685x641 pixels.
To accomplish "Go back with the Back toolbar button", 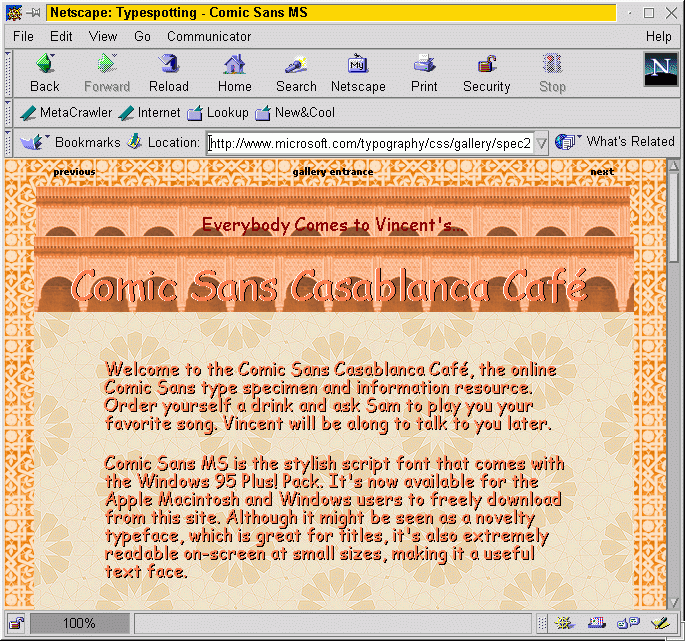I will (x=45, y=73).
